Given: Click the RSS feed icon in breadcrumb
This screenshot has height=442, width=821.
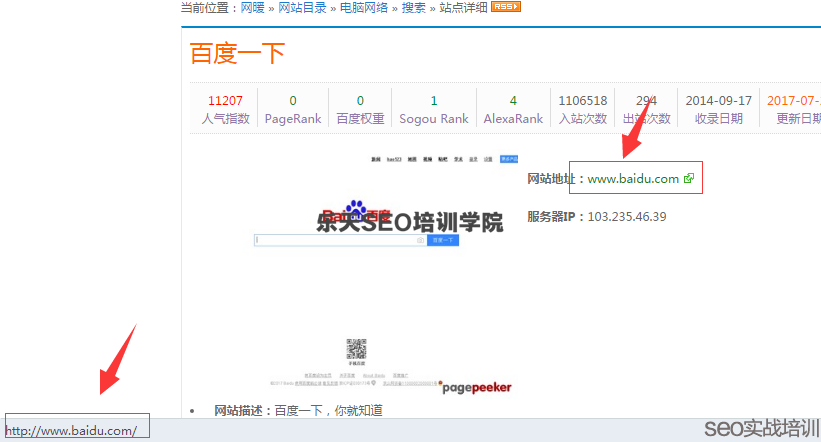Looking at the screenshot, I should (505, 7).
